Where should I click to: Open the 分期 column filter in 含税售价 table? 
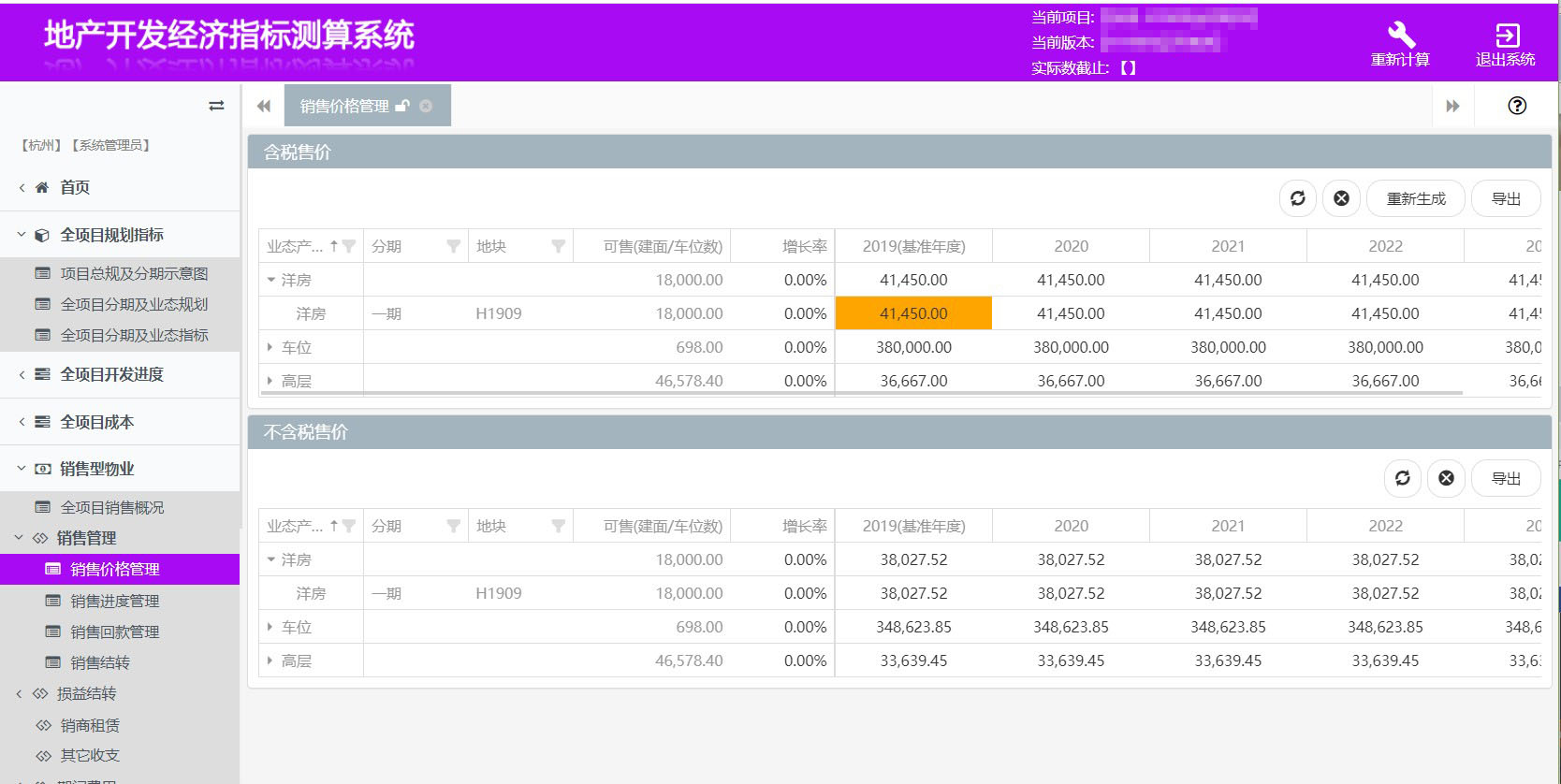[x=454, y=246]
